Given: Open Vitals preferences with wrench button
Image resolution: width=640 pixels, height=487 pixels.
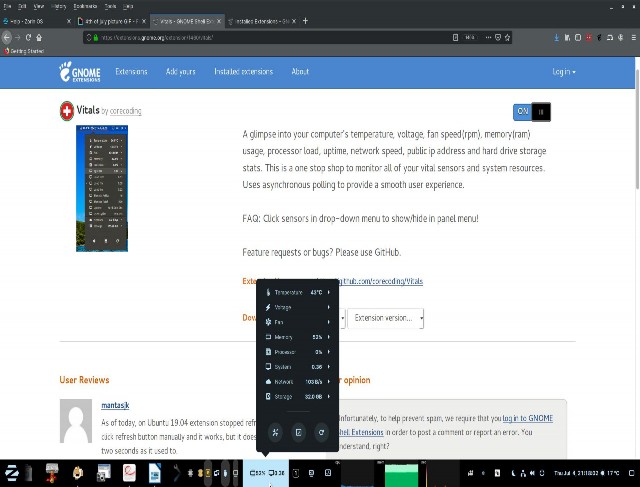Looking at the screenshot, I should 276,432.
